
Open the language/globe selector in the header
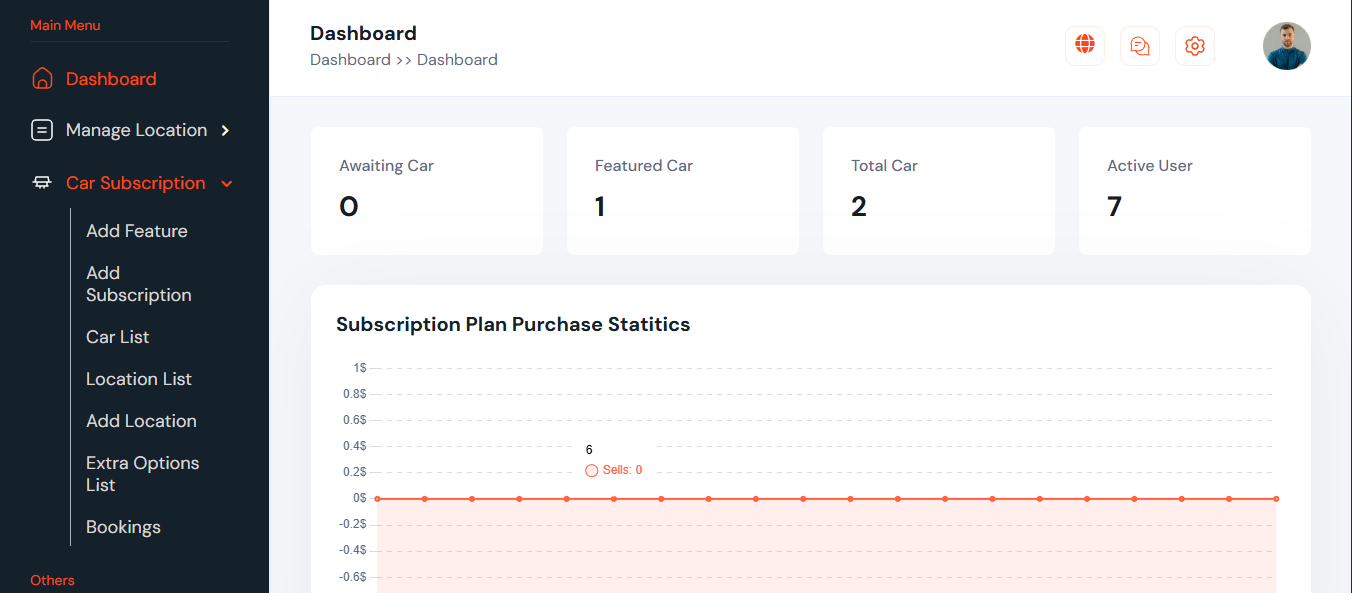click(x=1085, y=46)
